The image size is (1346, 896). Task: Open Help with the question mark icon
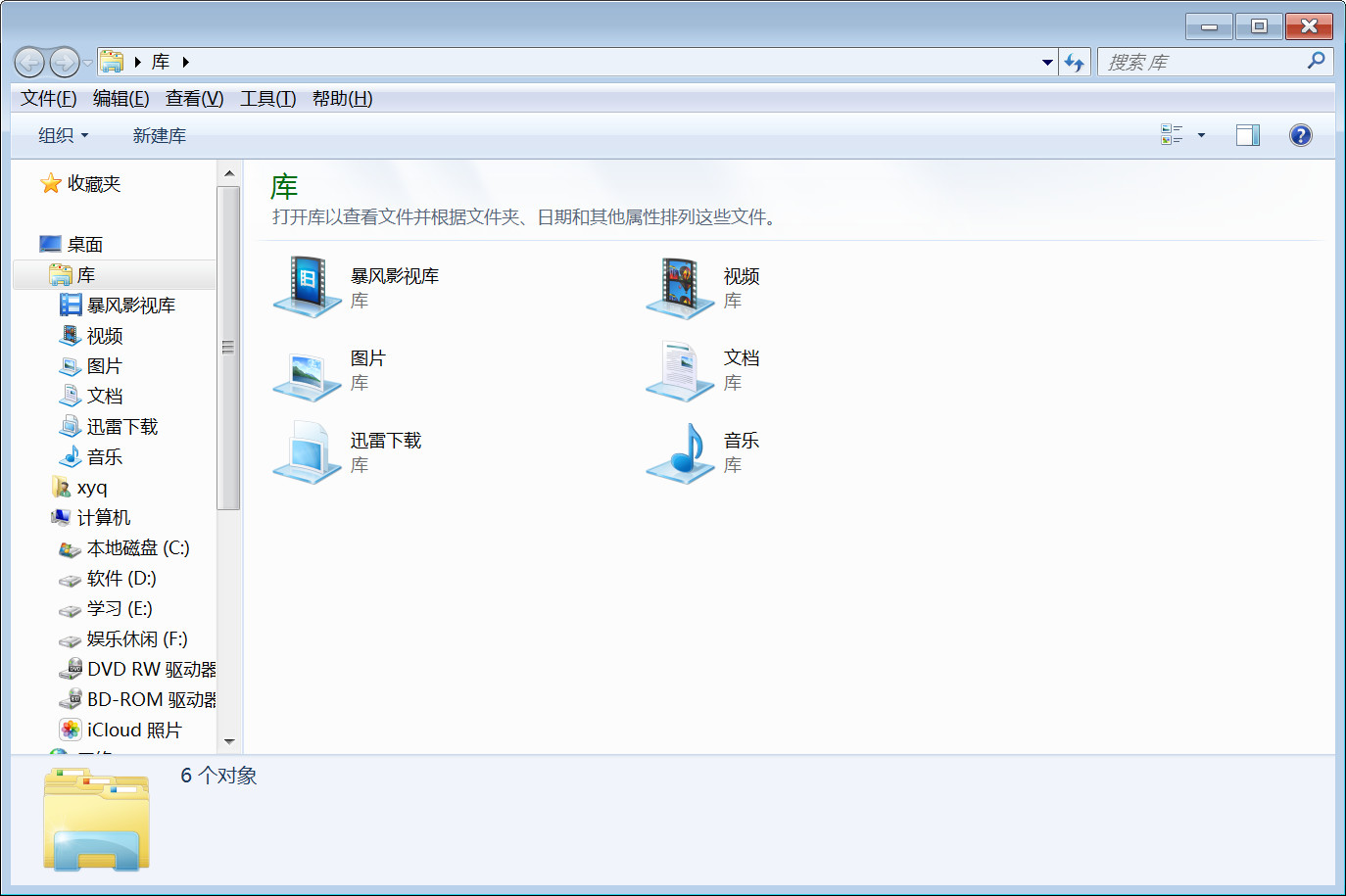(x=1300, y=135)
